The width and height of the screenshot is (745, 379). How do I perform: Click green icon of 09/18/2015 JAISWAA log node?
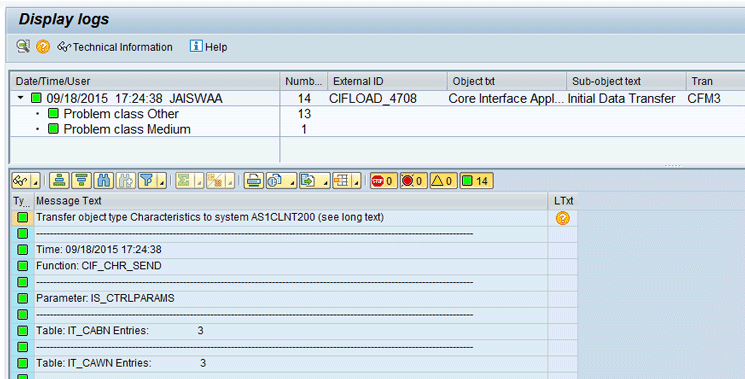37,98
